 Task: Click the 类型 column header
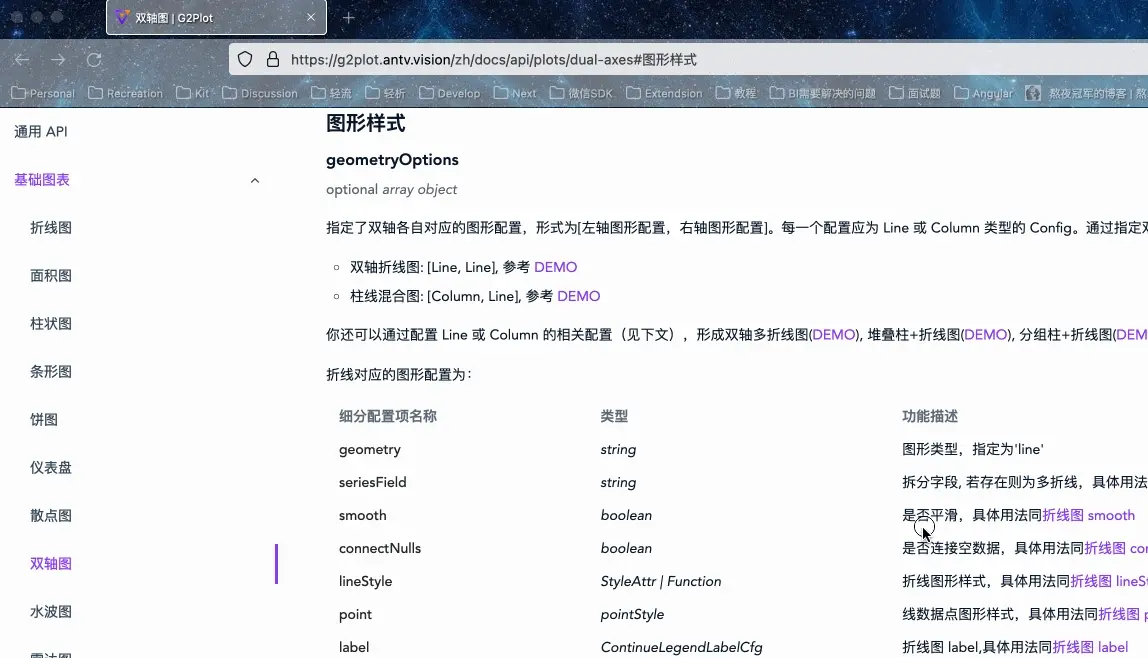[614, 416]
